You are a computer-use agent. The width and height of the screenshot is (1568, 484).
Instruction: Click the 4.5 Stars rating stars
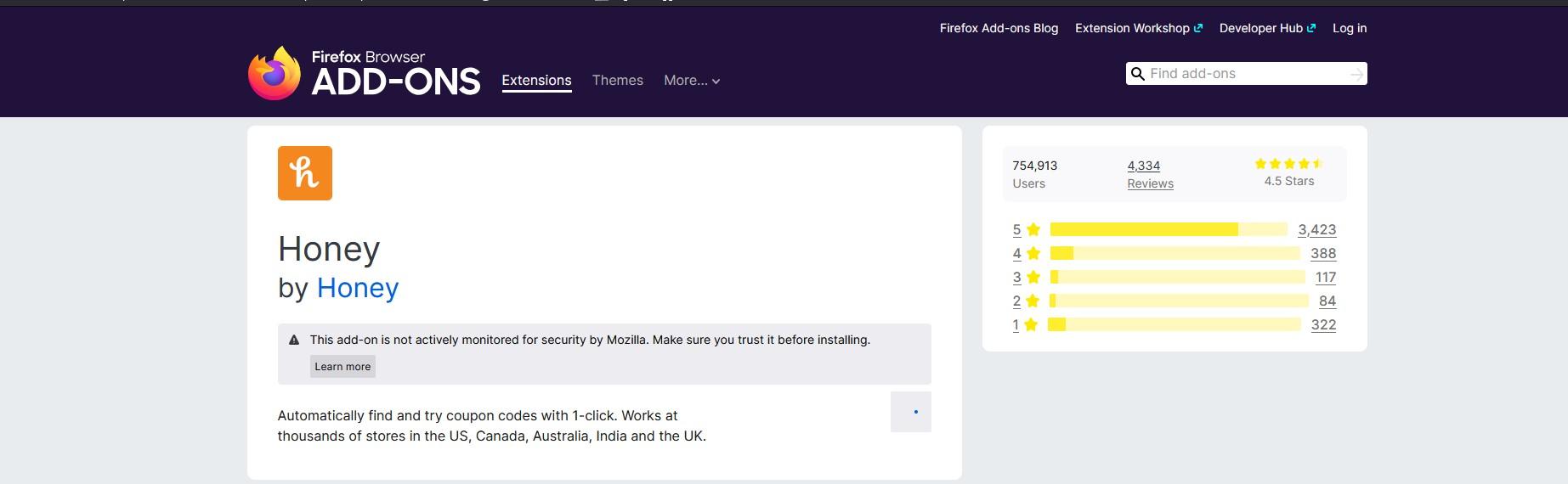tap(1288, 164)
